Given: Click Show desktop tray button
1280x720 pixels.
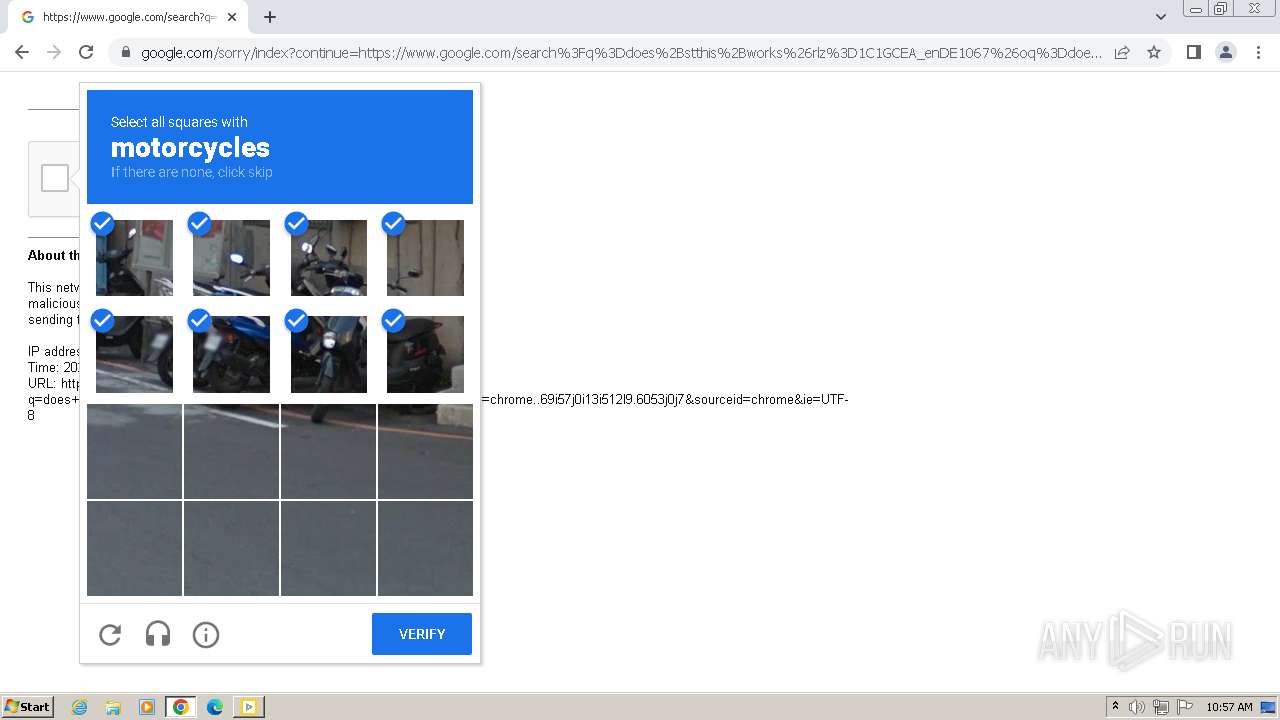Looking at the screenshot, I should click(x=1269, y=707).
